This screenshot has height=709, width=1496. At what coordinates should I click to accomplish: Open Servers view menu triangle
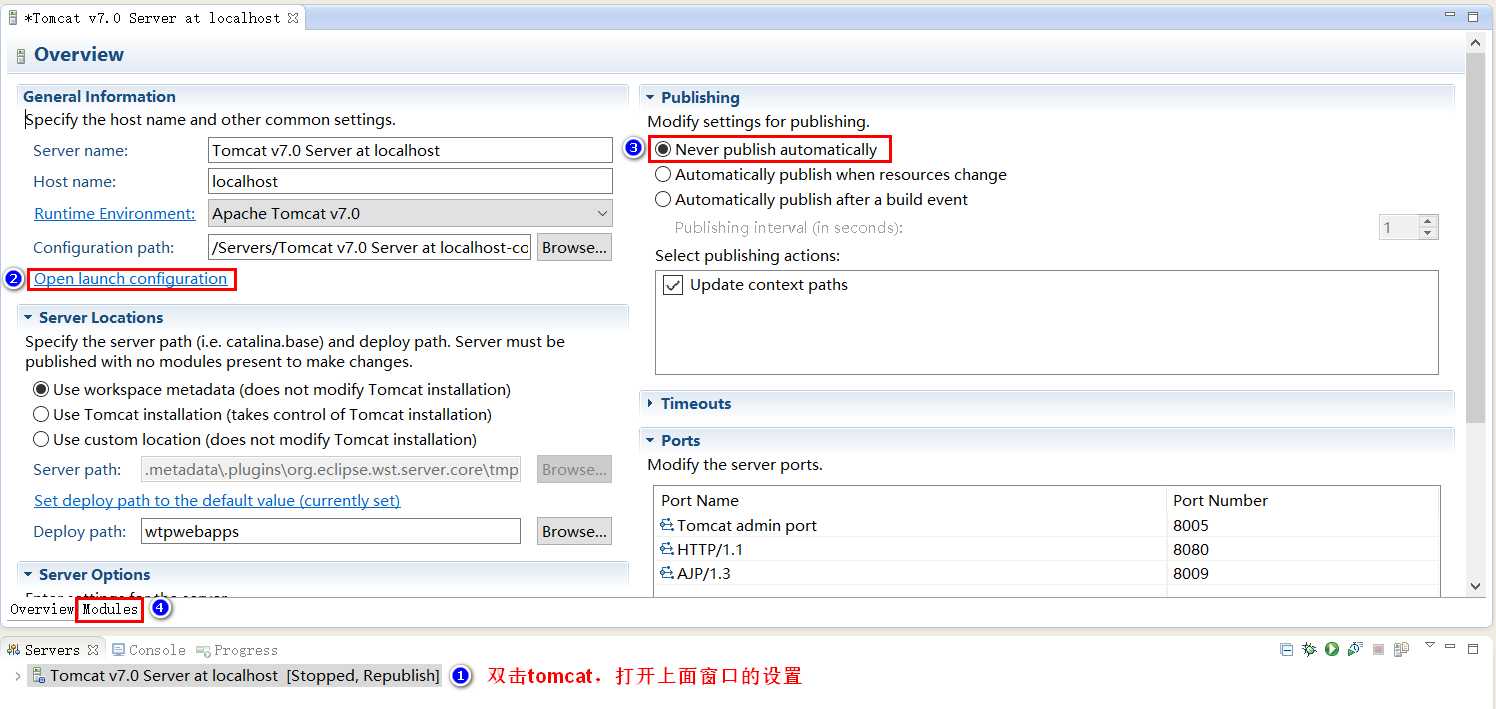click(1430, 645)
